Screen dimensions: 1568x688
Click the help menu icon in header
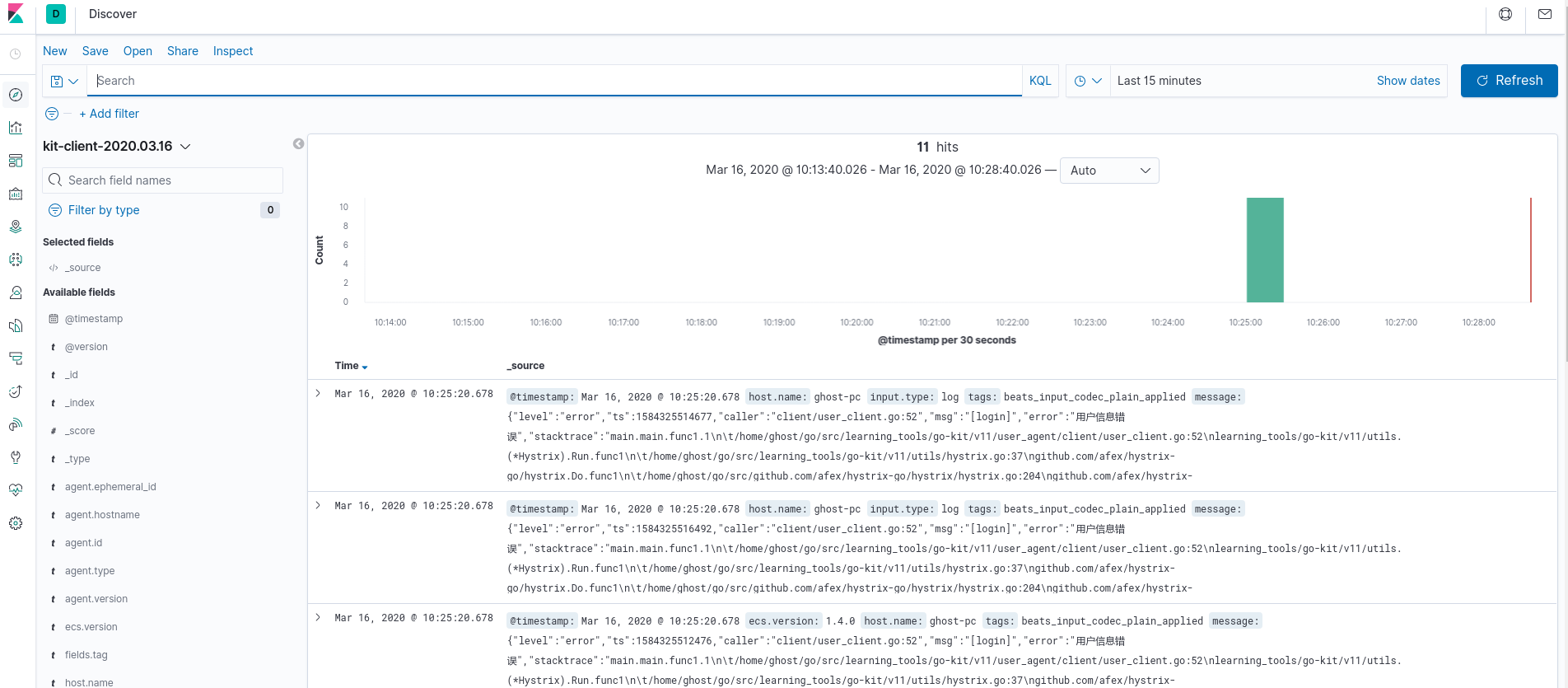click(x=1505, y=14)
